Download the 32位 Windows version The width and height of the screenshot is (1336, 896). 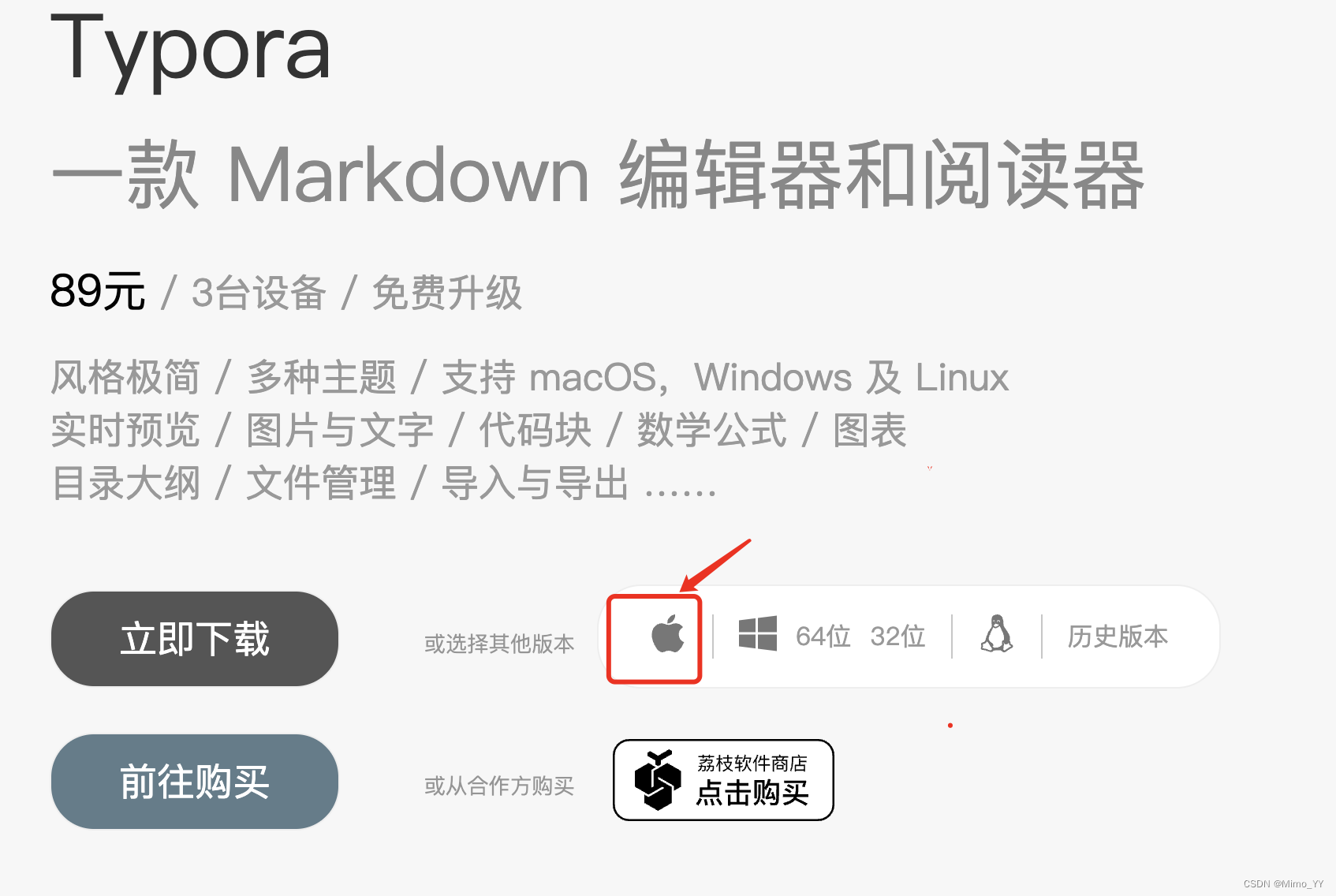pyautogui.click(x=898, y=636)
